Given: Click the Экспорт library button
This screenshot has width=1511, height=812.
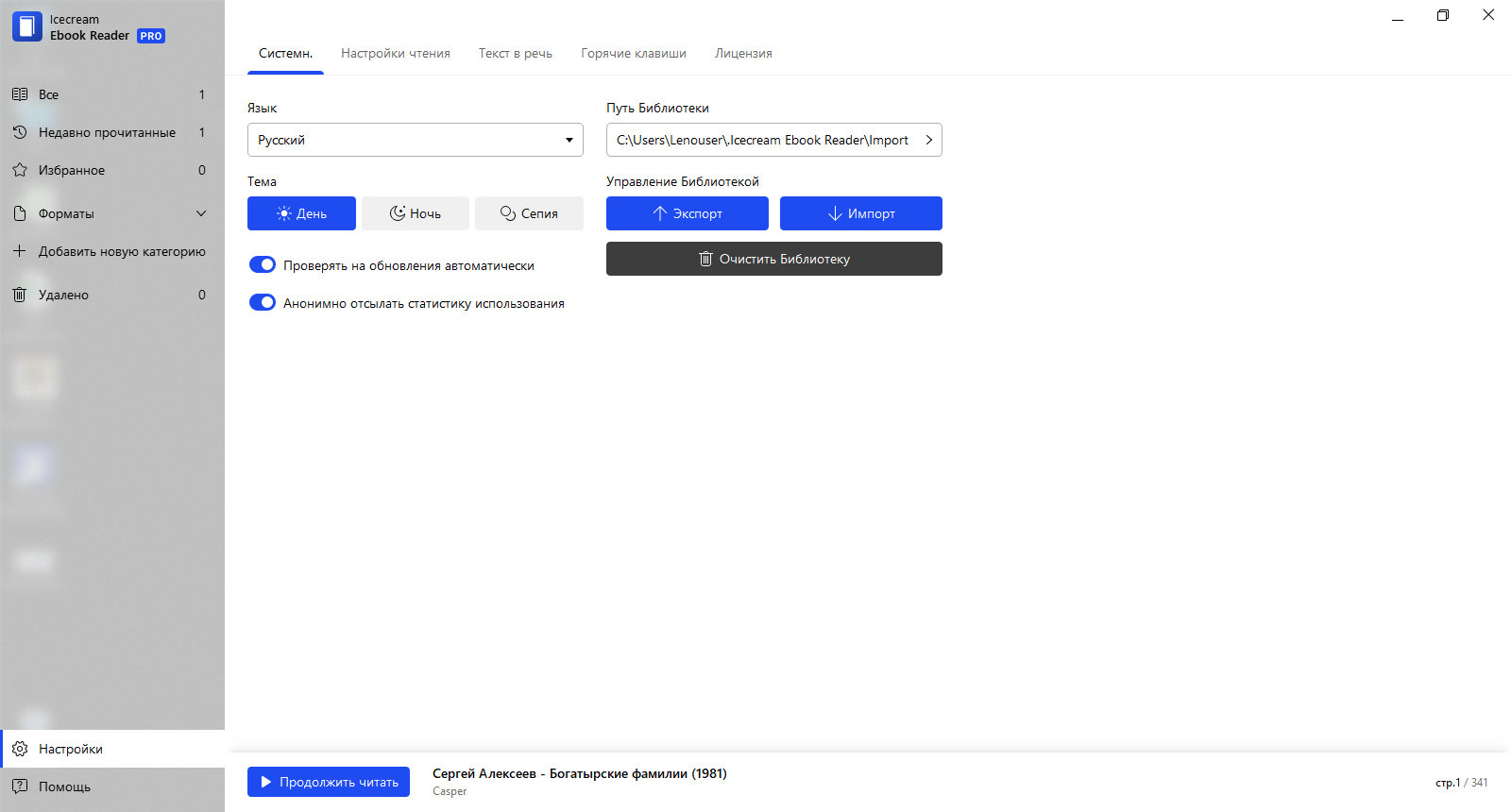Looking at the screenshot, I should [688, 213].
